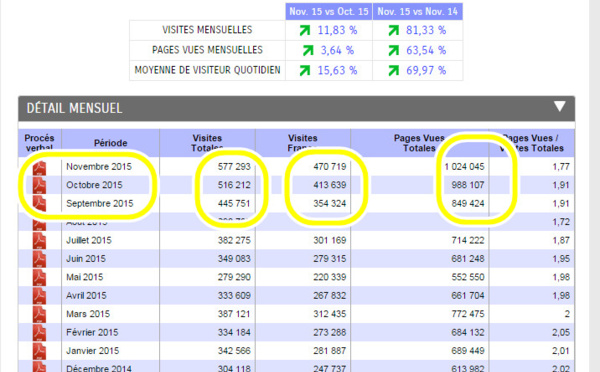Click the Janvier 2015 period cell
Viewport: 600px width, 372px height.
tap(93, 351)
